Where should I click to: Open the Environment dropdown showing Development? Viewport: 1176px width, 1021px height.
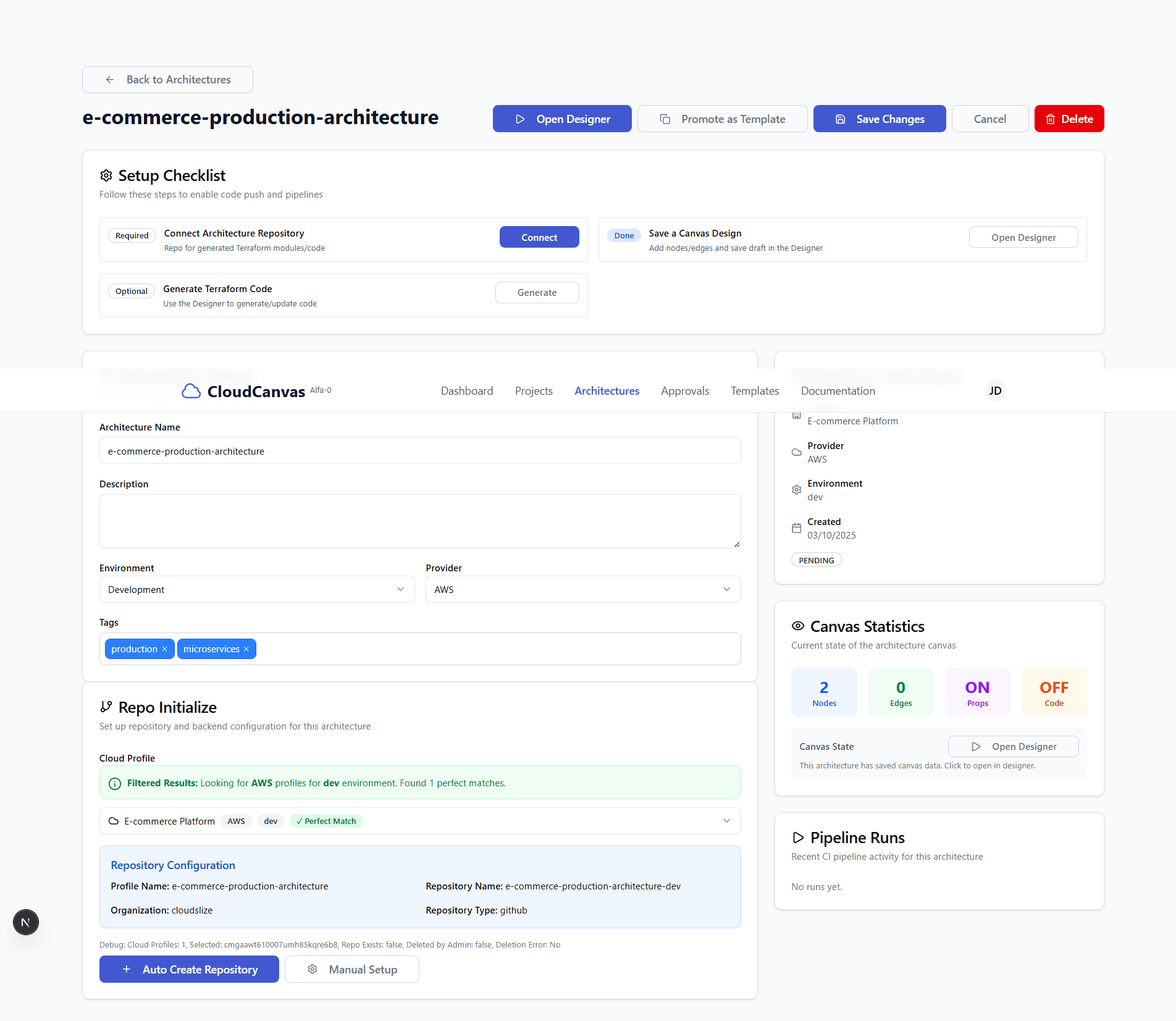click(257, 589)
